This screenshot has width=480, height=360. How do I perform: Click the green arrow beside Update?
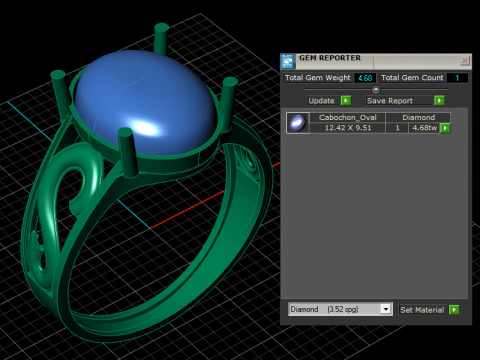[x=346, y=101]
